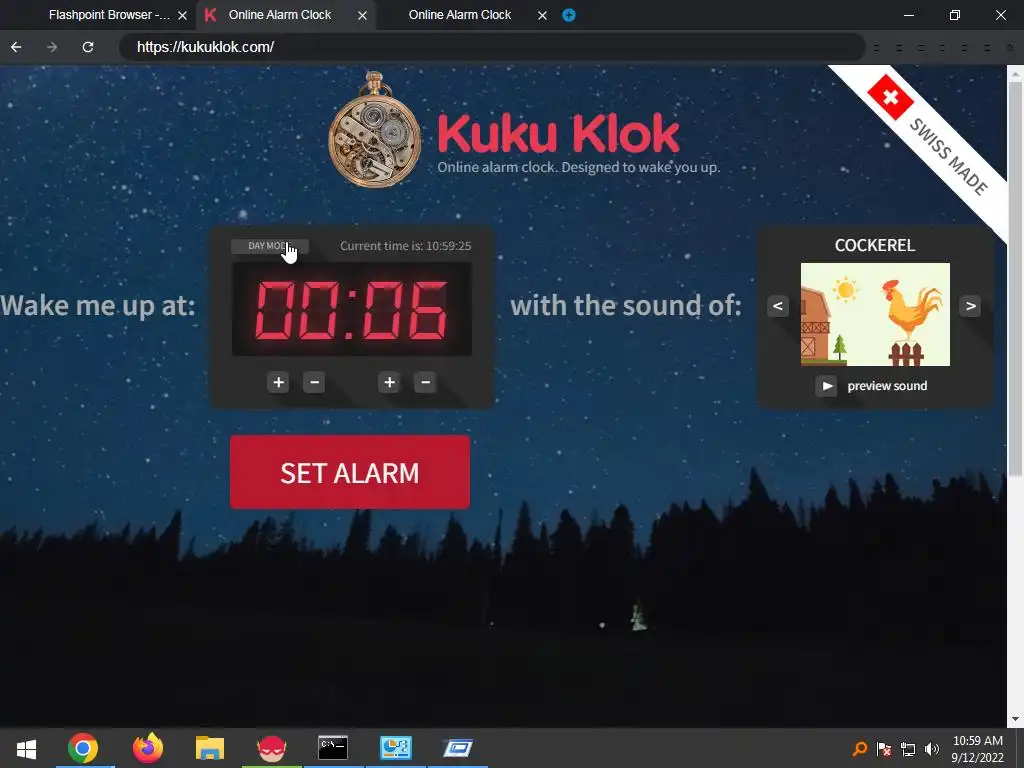Toggle the DAY MODE button

[x=270, y=246]
